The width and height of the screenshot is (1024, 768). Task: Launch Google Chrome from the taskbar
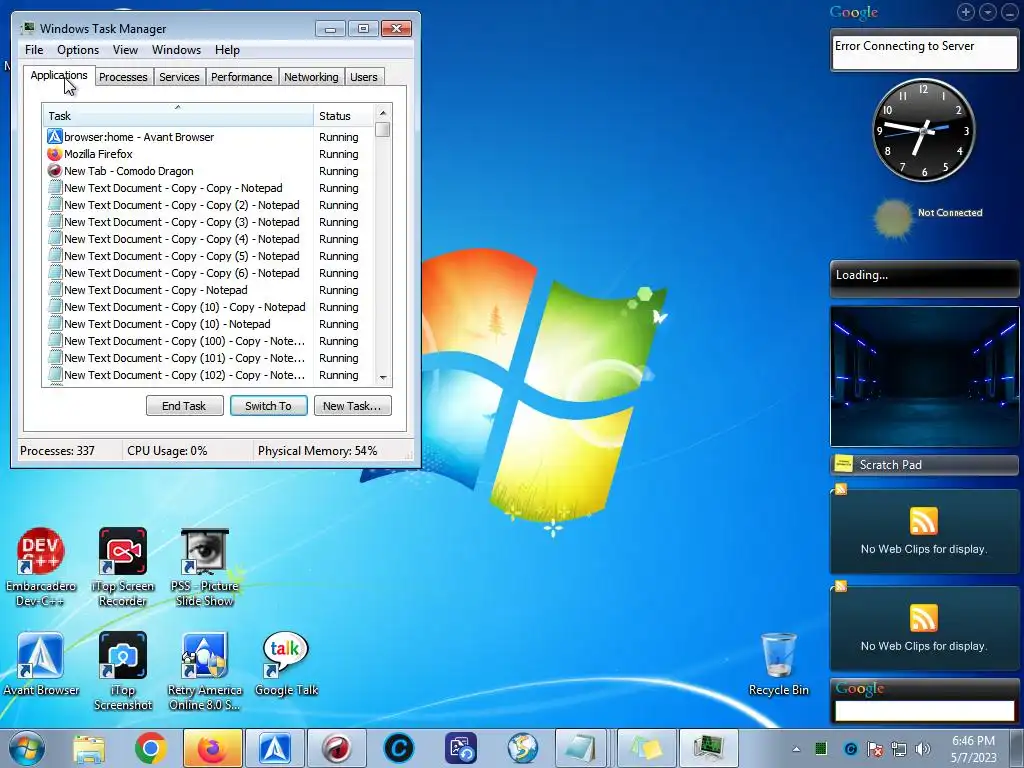tap(150, 748)
